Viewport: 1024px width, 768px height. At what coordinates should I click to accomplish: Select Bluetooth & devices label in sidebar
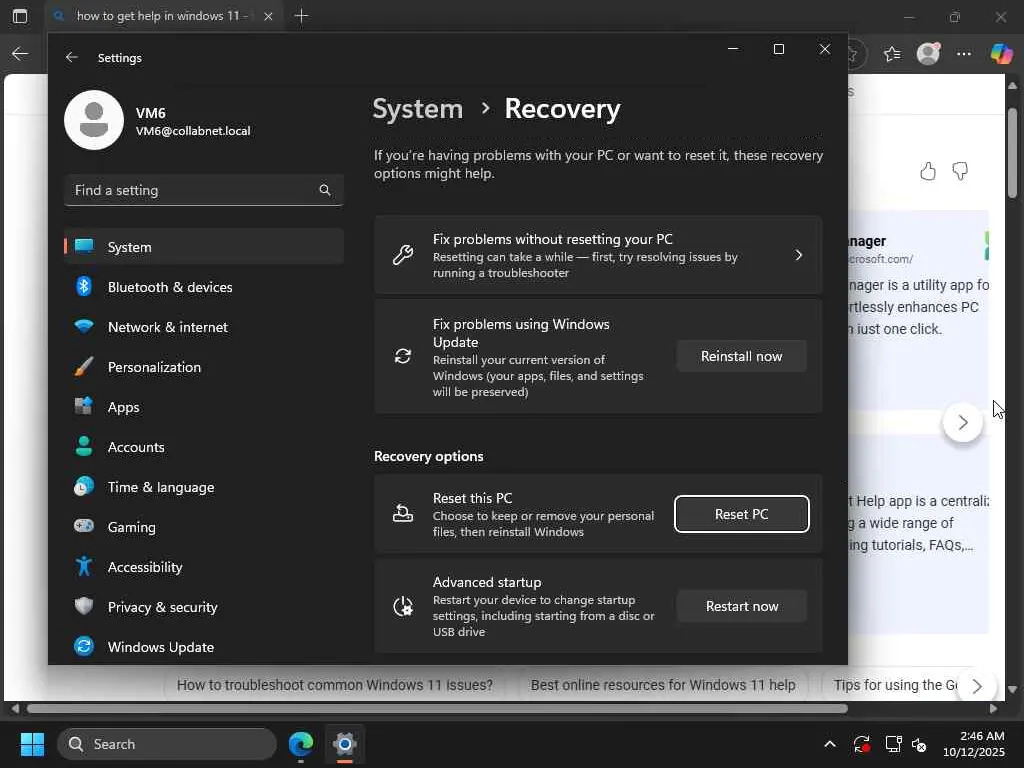(x=170, y=287)
